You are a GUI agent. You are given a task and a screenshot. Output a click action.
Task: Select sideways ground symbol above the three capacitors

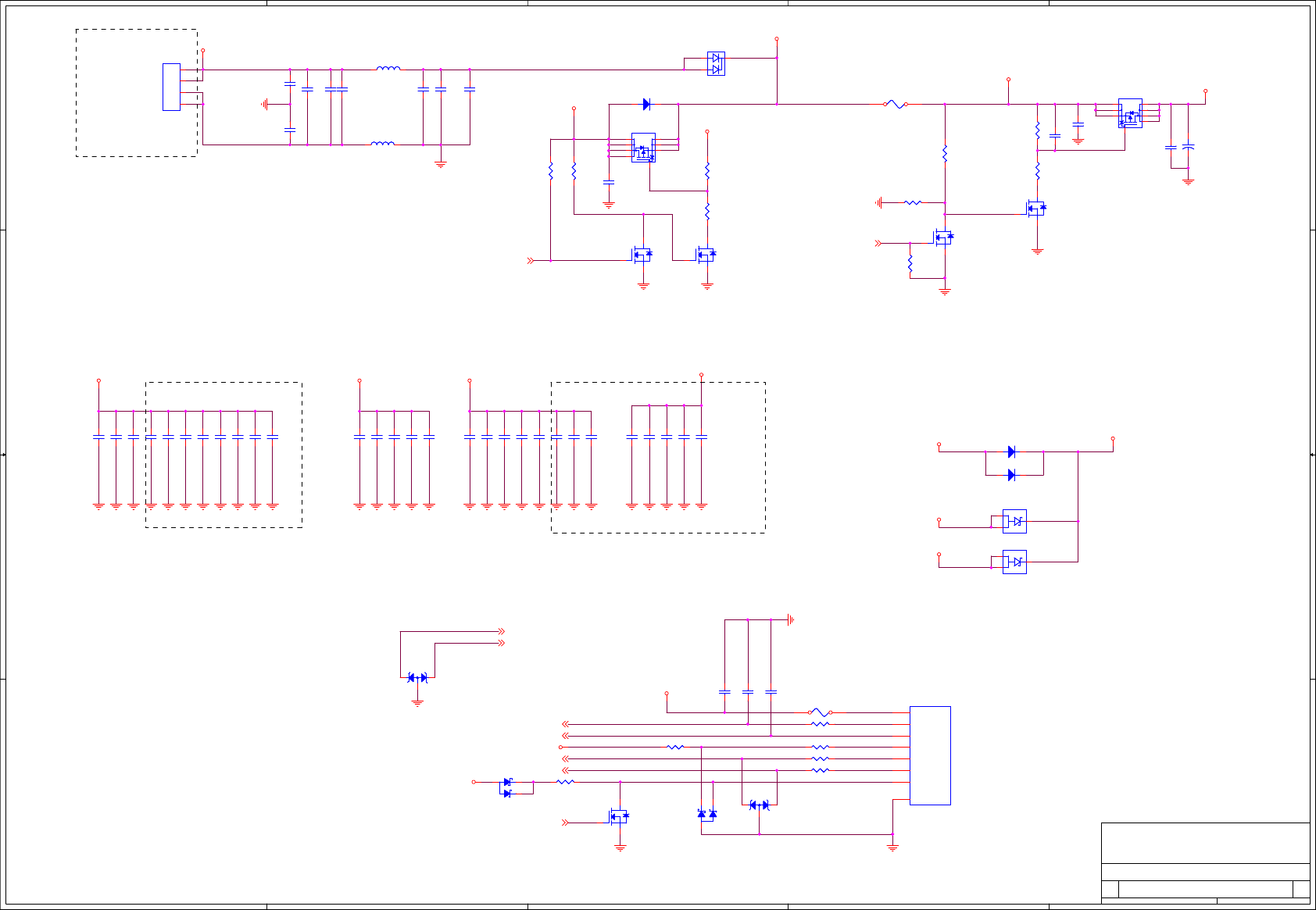click(791, 619)
